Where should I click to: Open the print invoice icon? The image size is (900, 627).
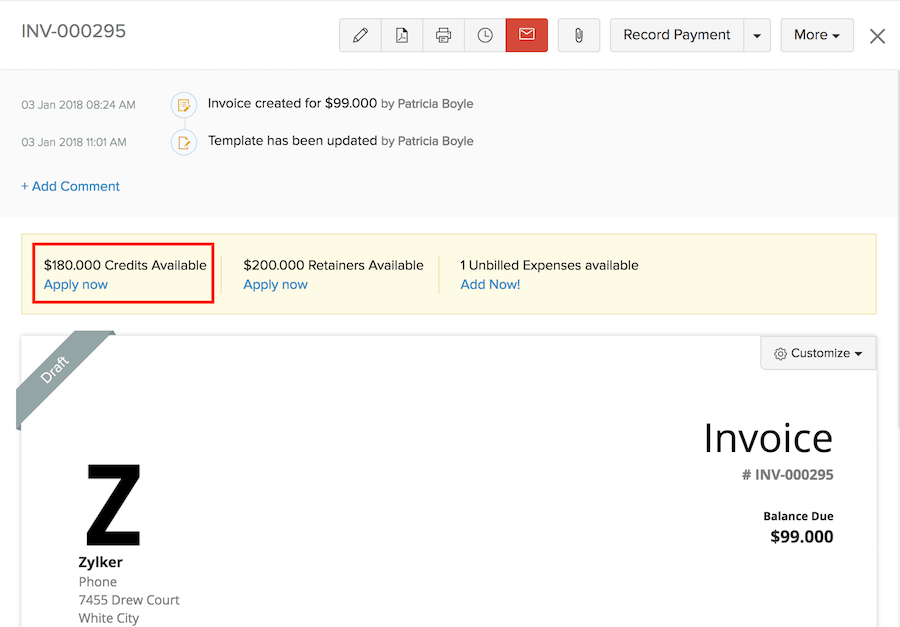pos(443,34)
